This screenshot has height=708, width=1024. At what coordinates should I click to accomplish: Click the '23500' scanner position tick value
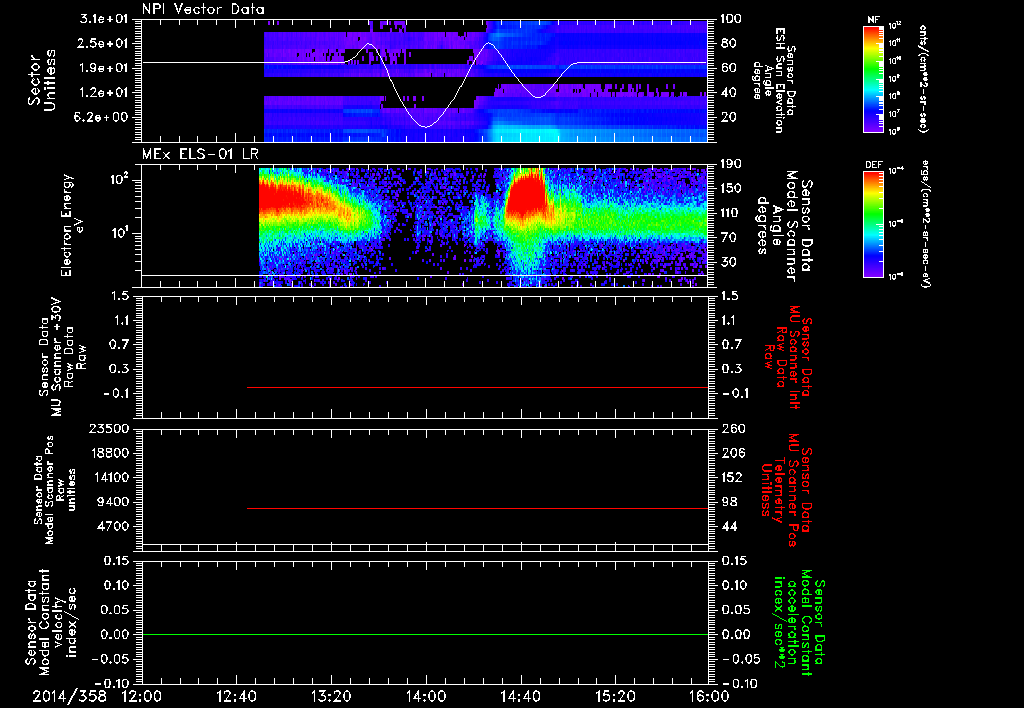tap(109, 428)
